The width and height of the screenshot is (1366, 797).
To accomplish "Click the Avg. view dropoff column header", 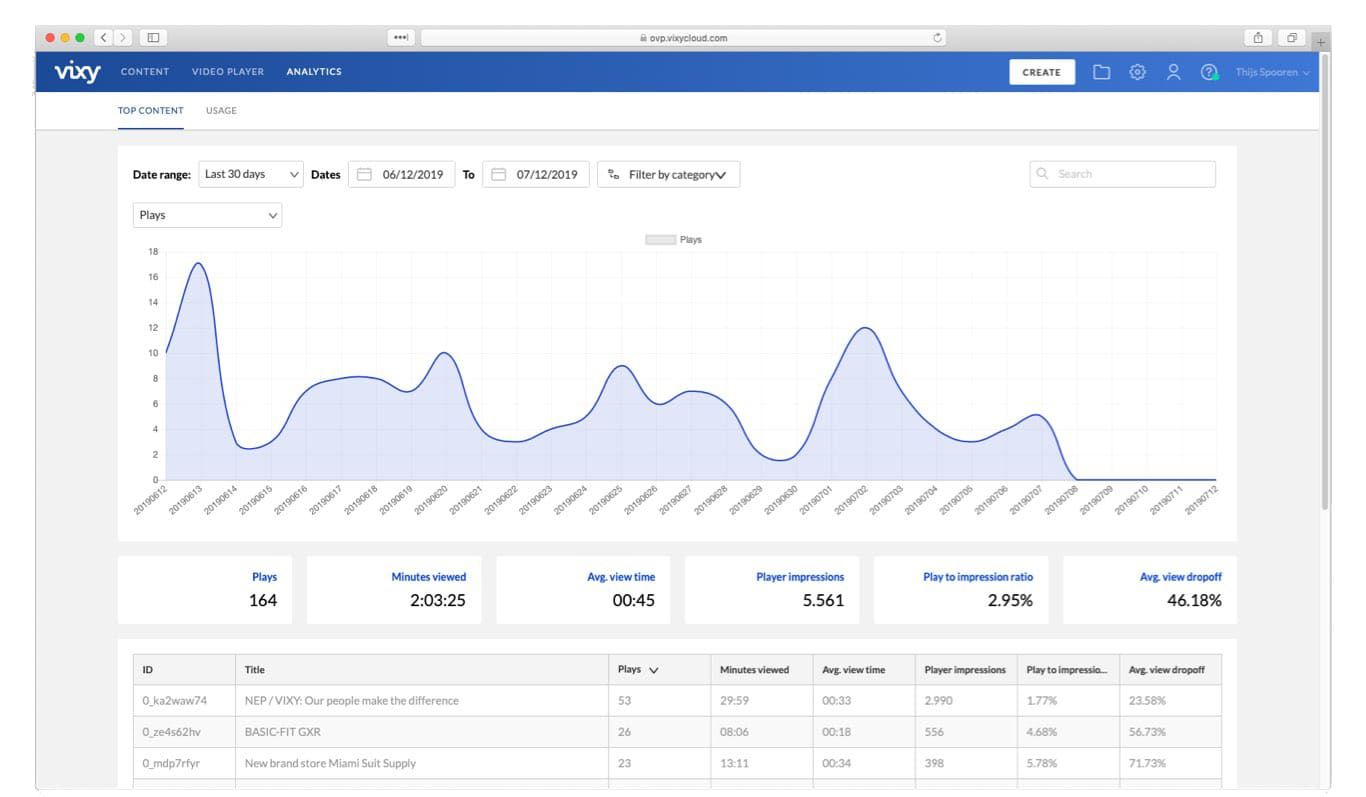I will 1170,670.
